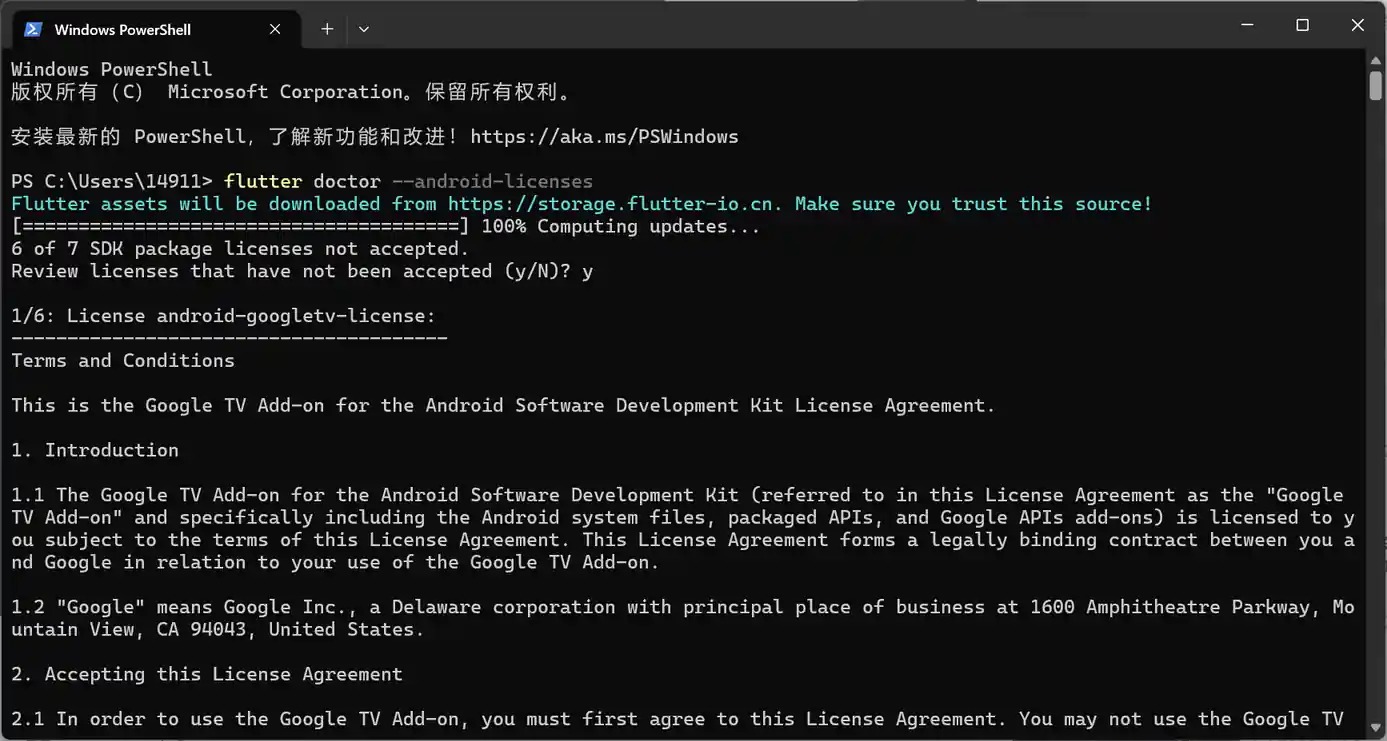Click the android-googletv-license heading
This screenshot has height=741, width=1387.
pyautogui.click(x=222, y=315)
